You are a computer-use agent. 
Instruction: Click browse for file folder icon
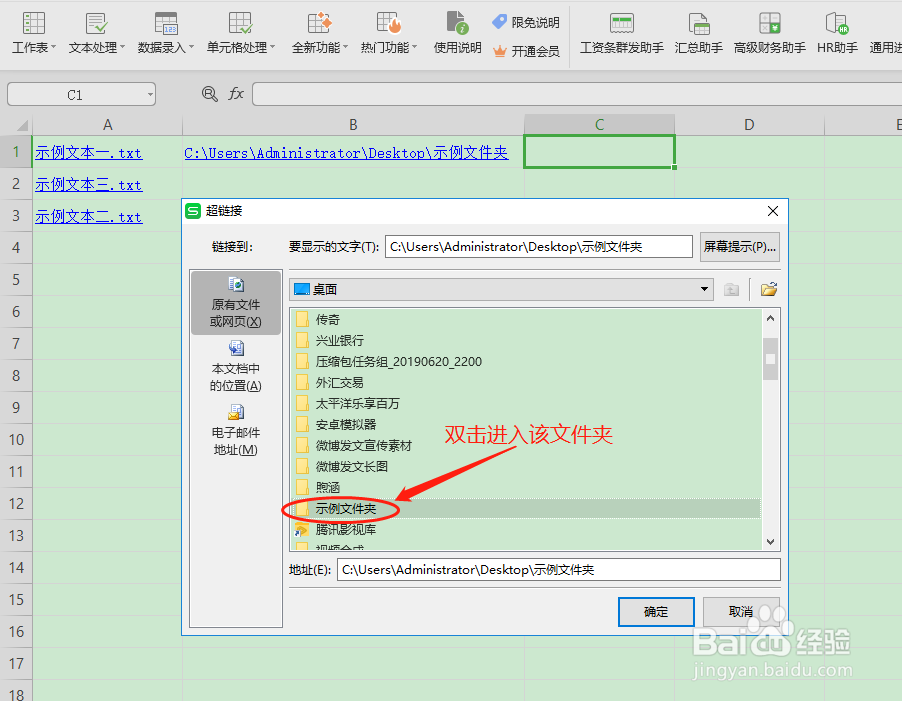click(x=769, y=289)
